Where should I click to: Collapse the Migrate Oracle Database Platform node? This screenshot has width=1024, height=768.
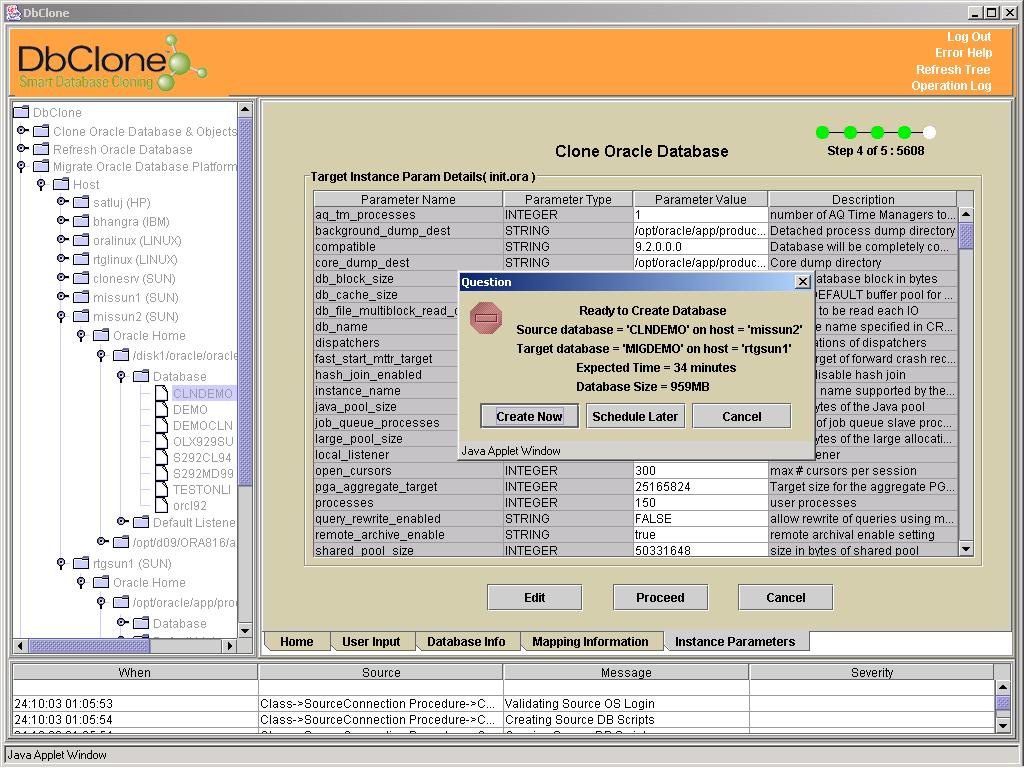21,167
